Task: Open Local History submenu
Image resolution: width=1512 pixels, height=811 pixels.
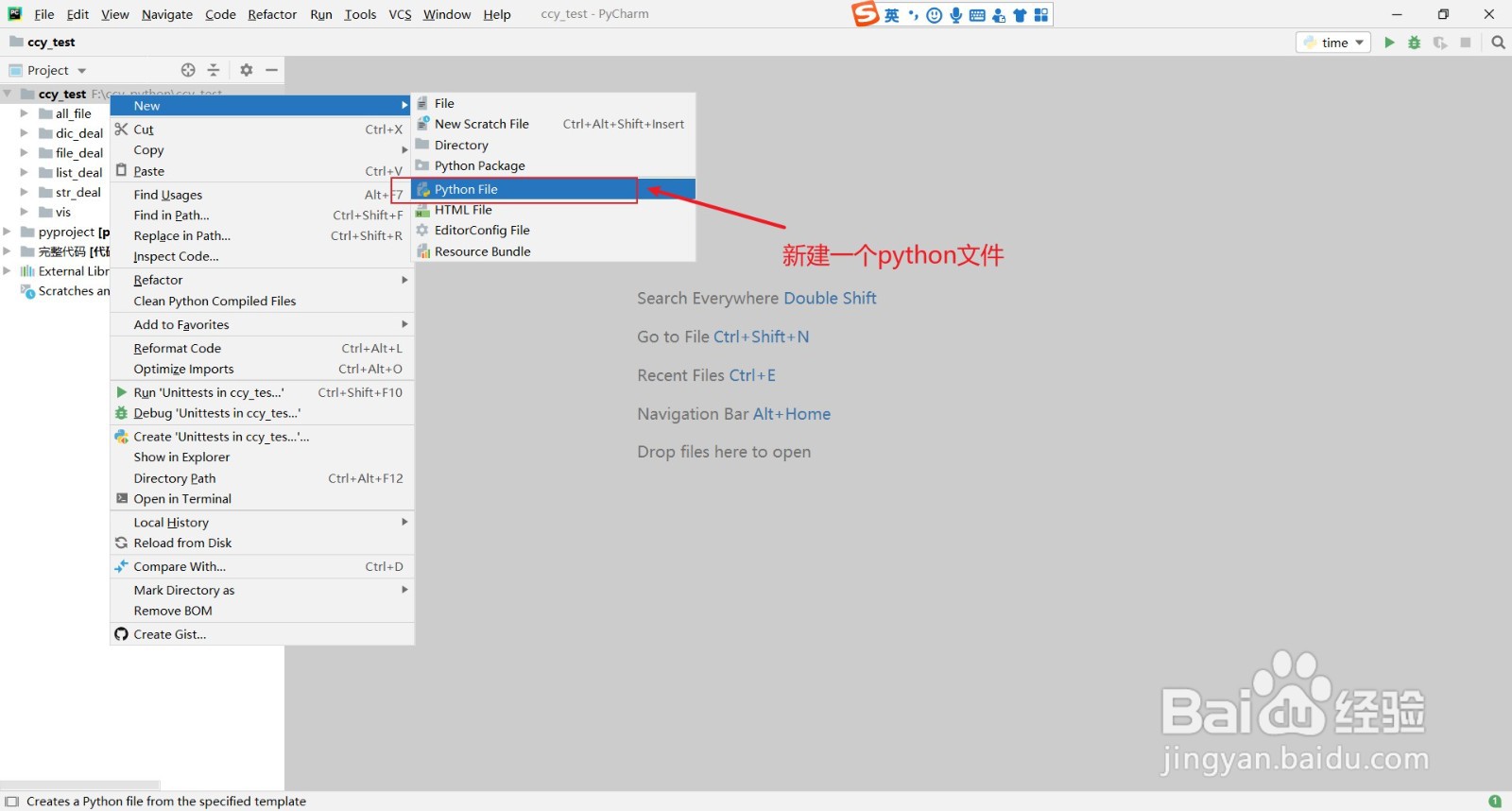Action: (x=262, y=522)
